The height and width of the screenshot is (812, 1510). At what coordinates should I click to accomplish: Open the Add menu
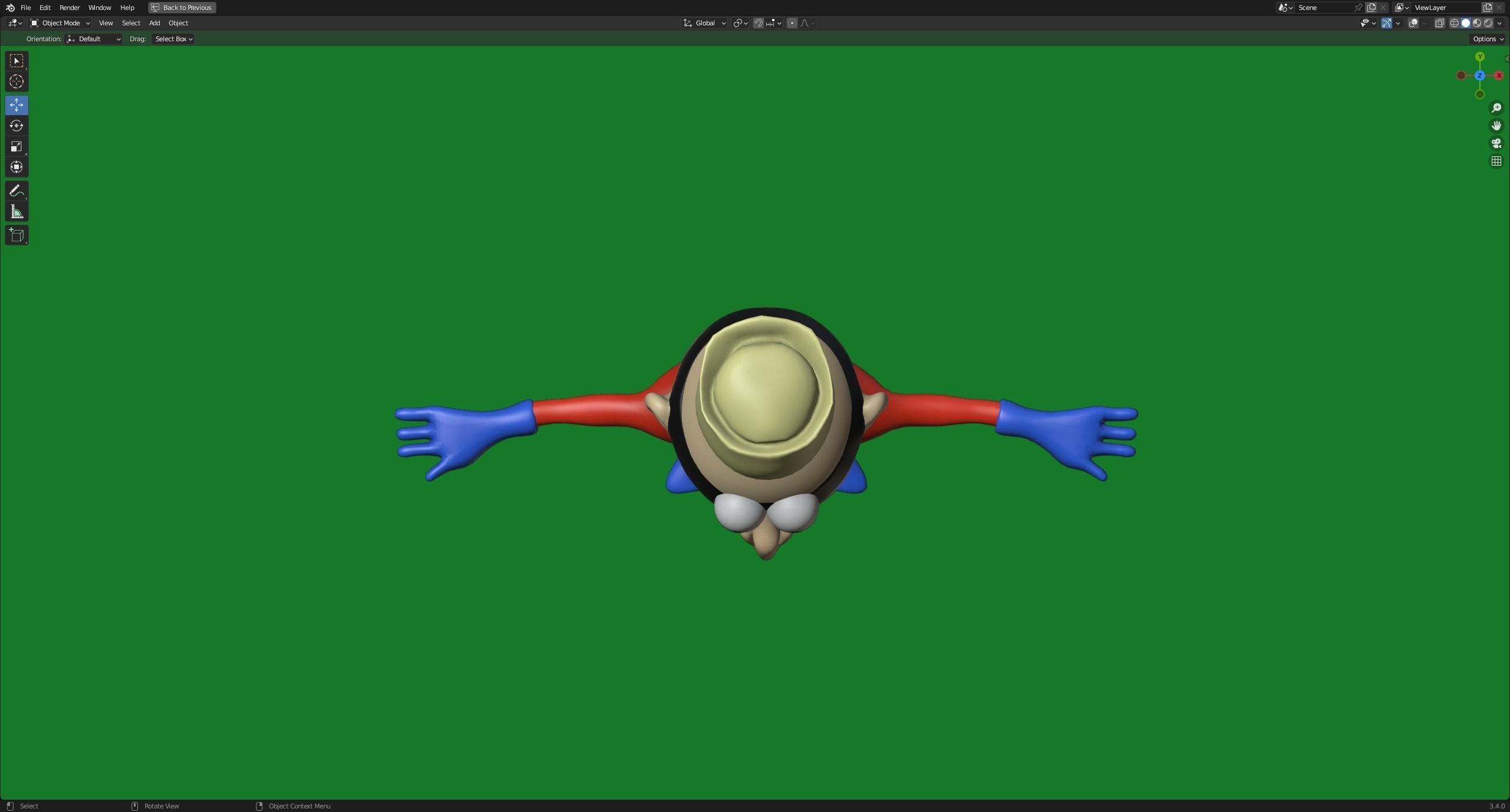(154, 23)
